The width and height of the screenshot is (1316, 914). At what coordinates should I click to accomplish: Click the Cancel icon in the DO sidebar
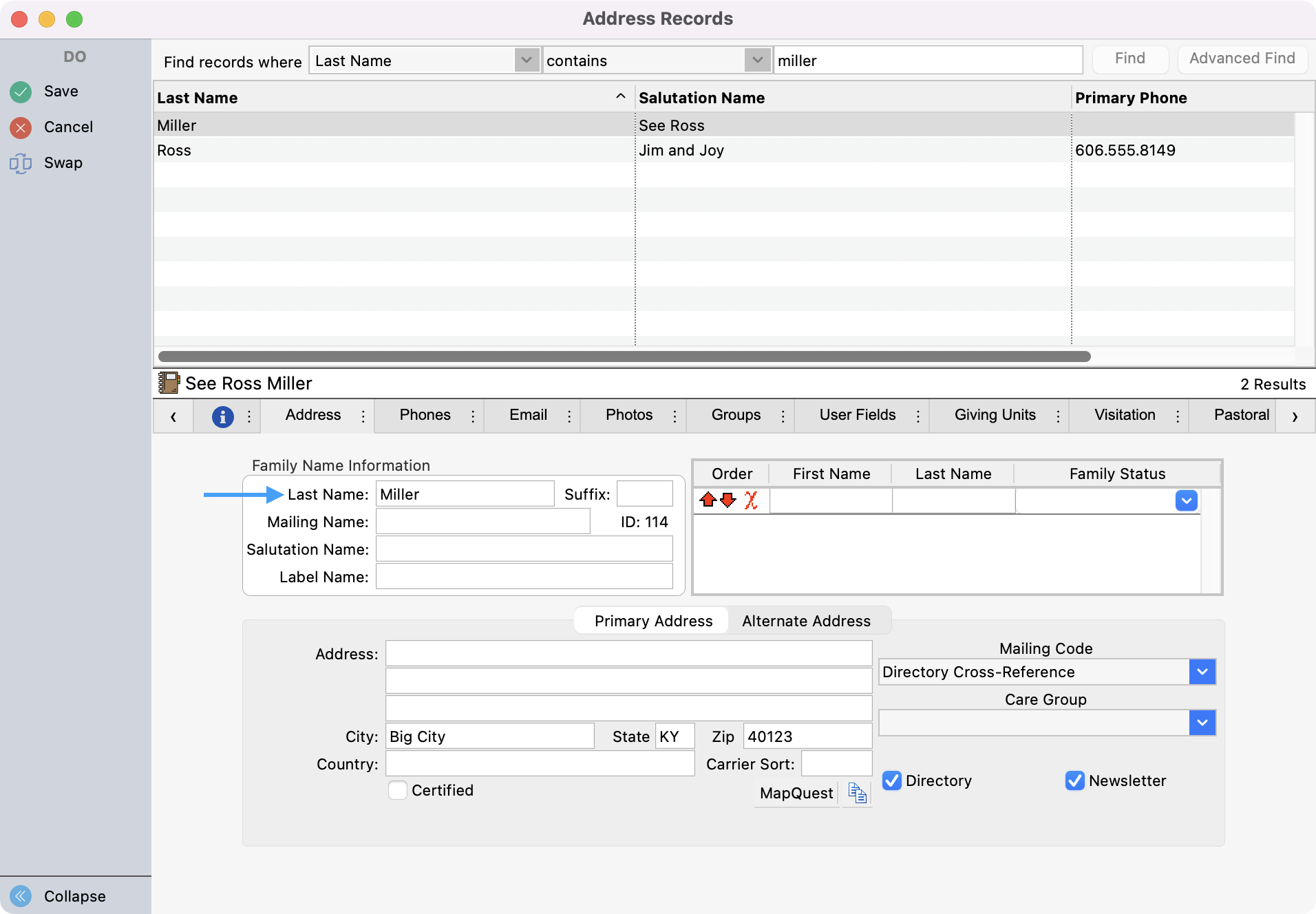tap(20, 127)
